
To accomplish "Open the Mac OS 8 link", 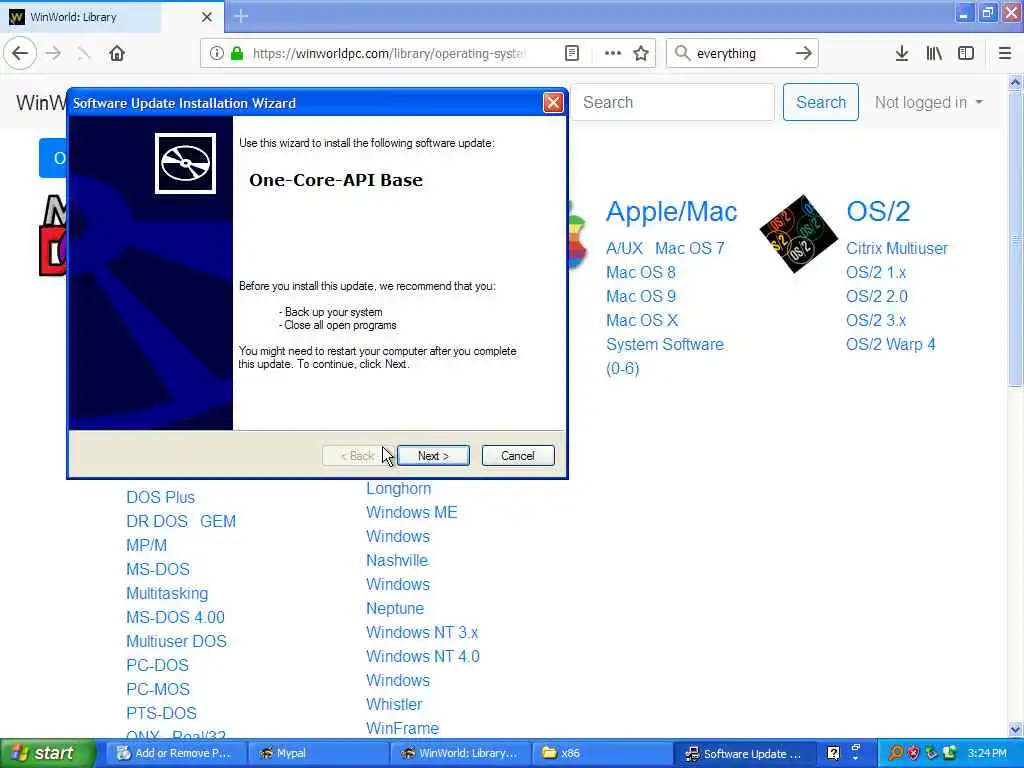I will (x=641, y=272).
